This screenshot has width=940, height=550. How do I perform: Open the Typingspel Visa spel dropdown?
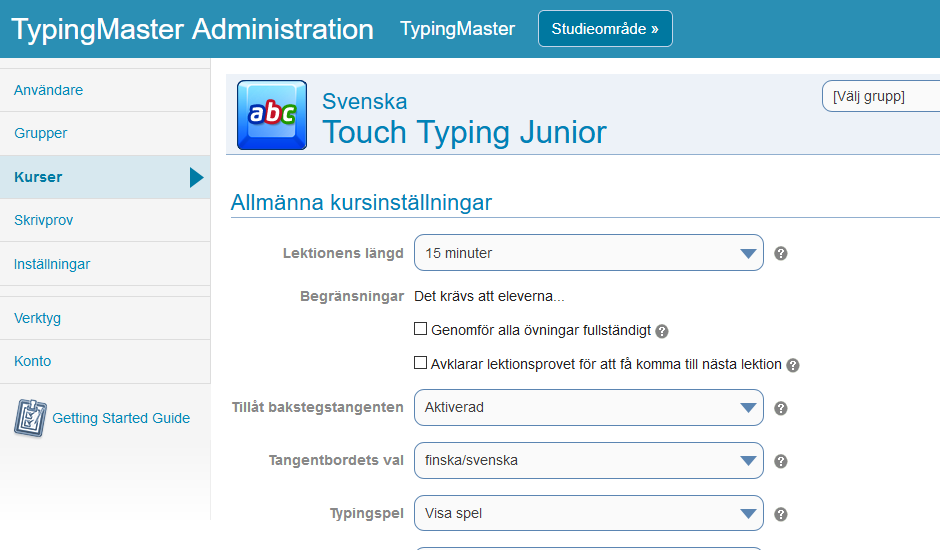(589, 513)
